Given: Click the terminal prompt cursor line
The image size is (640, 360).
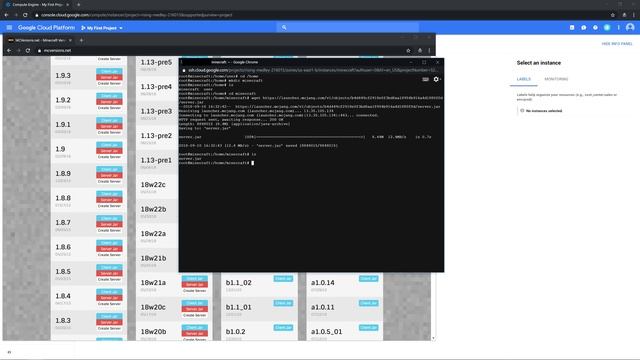Looking at the screenshot, I should click(x=216, y=163).
